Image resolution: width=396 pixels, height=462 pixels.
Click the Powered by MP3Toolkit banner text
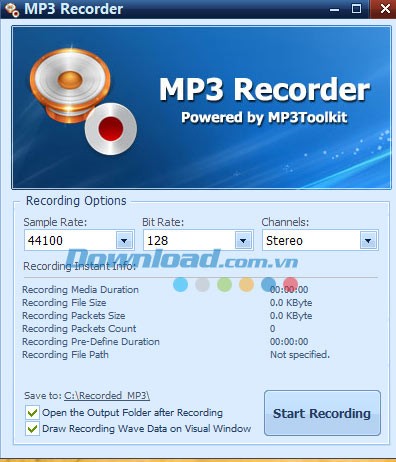(x=264, y=117)
